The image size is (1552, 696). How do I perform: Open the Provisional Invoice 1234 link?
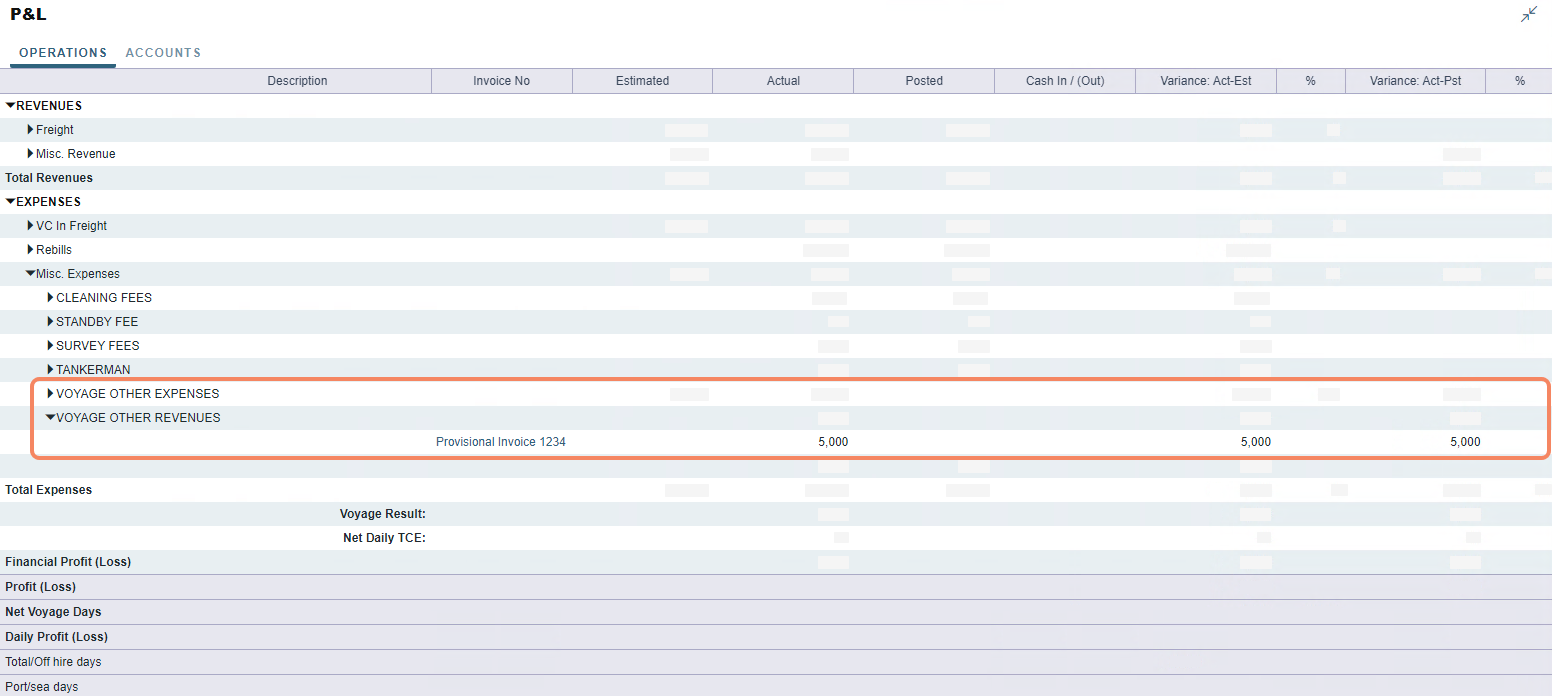(x=500, y=441)
